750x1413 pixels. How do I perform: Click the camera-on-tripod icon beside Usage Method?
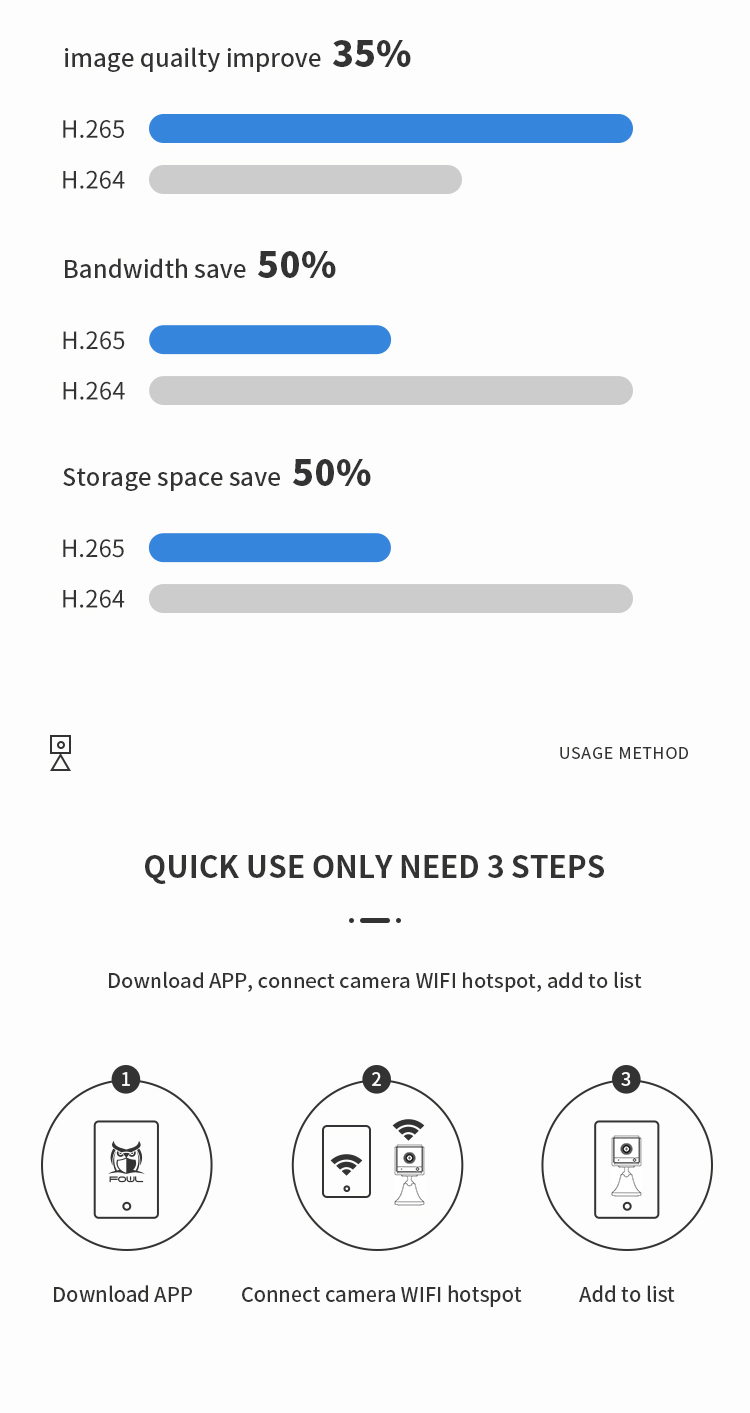pos(60,753)
